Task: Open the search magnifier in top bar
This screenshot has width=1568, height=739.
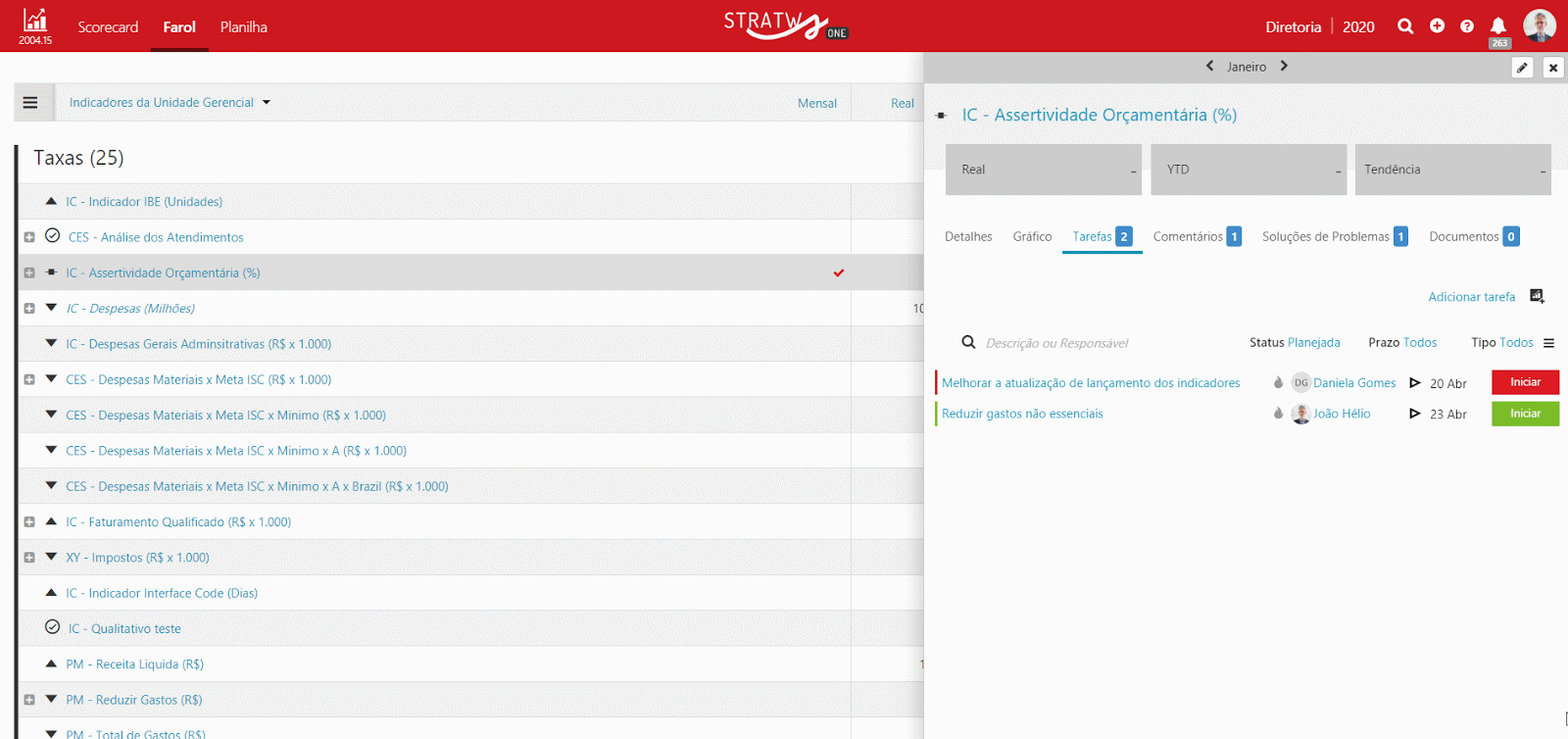Action: (1405, 26)
